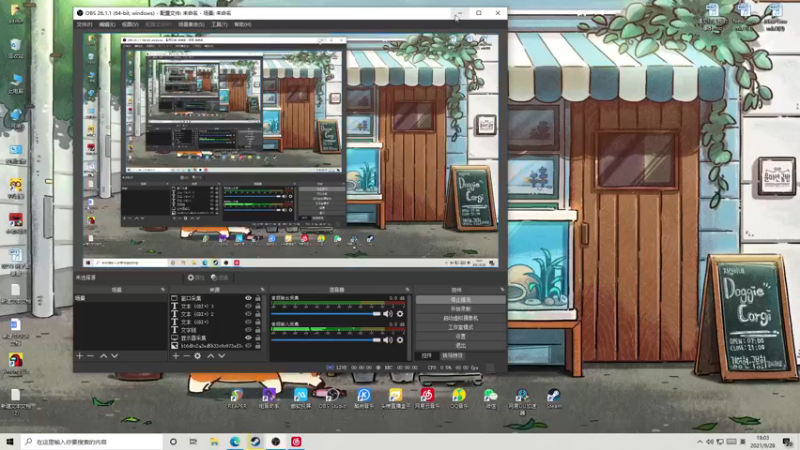Open the REAPER desktop shortcut
This screenshot has height=450, width=800.
(x=237, y=398)
